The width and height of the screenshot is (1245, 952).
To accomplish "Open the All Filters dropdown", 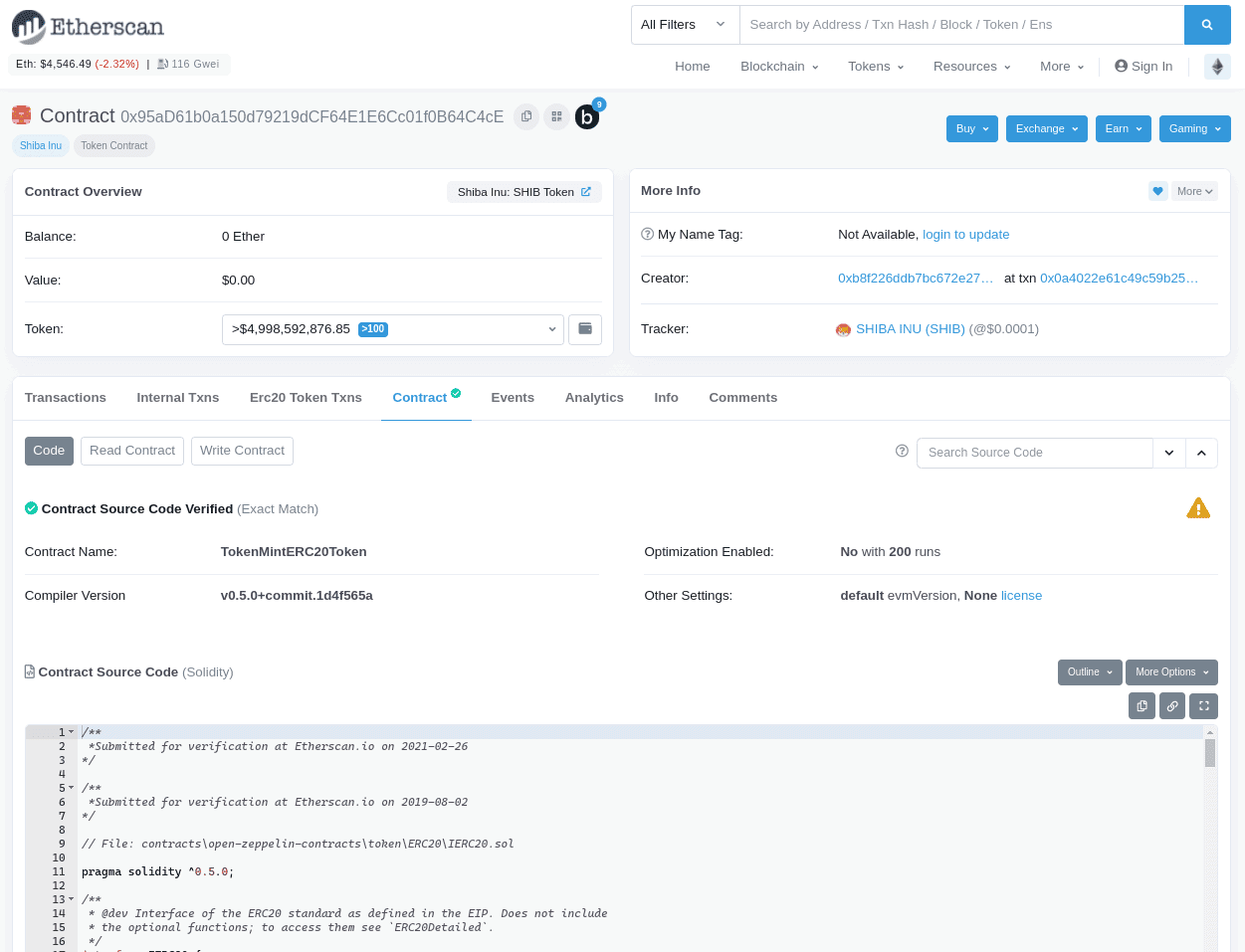I will pos(685,25).
